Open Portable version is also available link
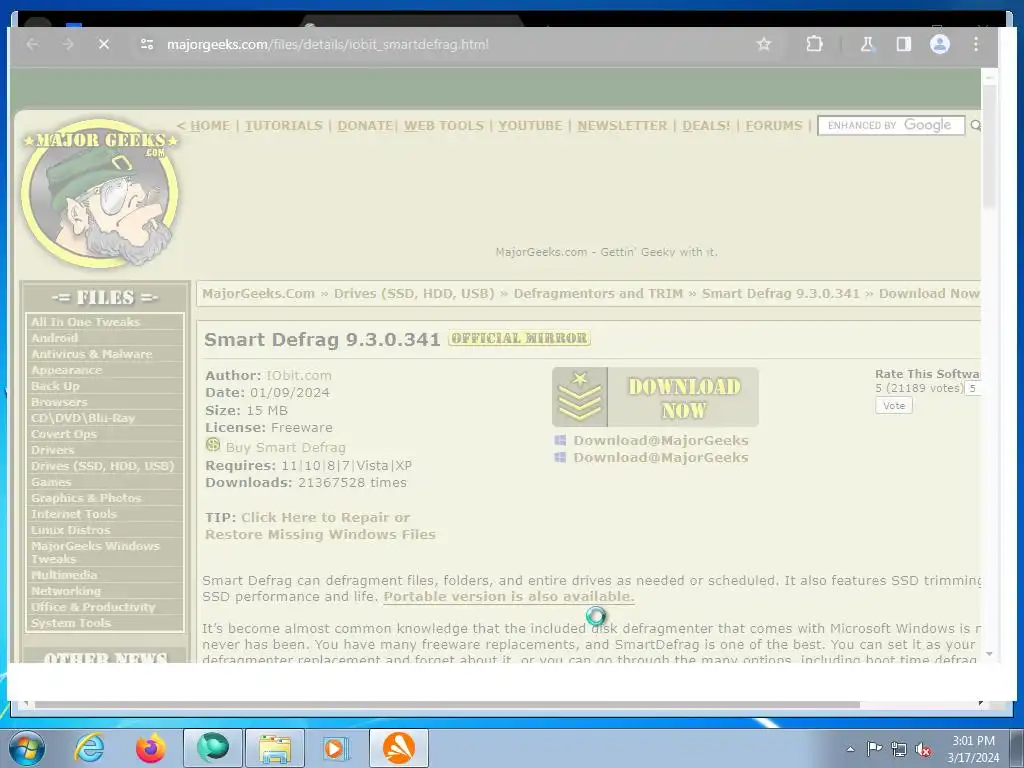 (509, 596)
